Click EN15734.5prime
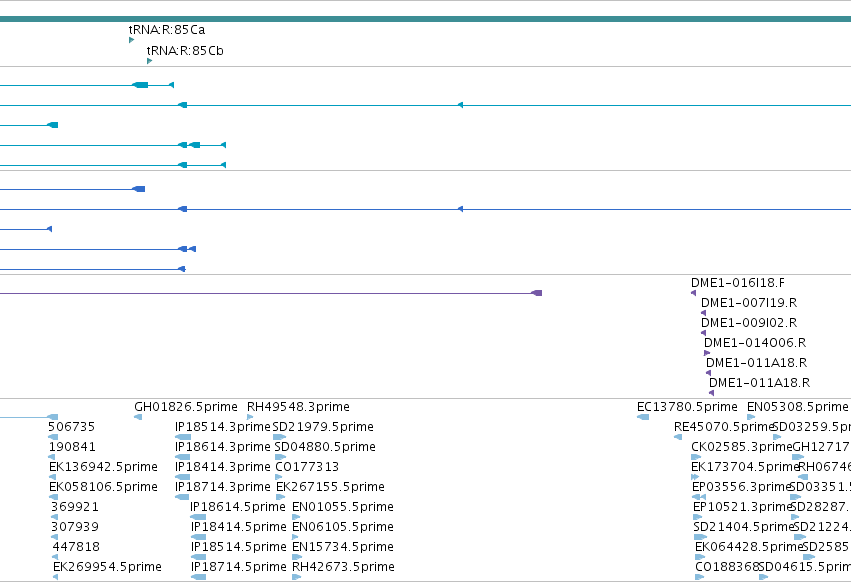 [x=343, y=547]
